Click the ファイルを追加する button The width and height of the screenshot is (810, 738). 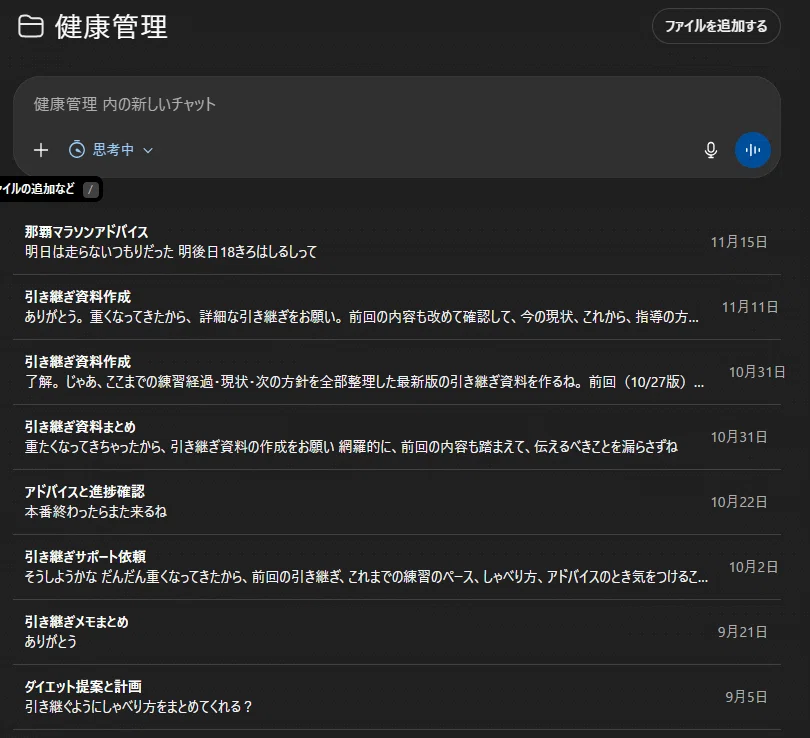(x=716, y=26)
